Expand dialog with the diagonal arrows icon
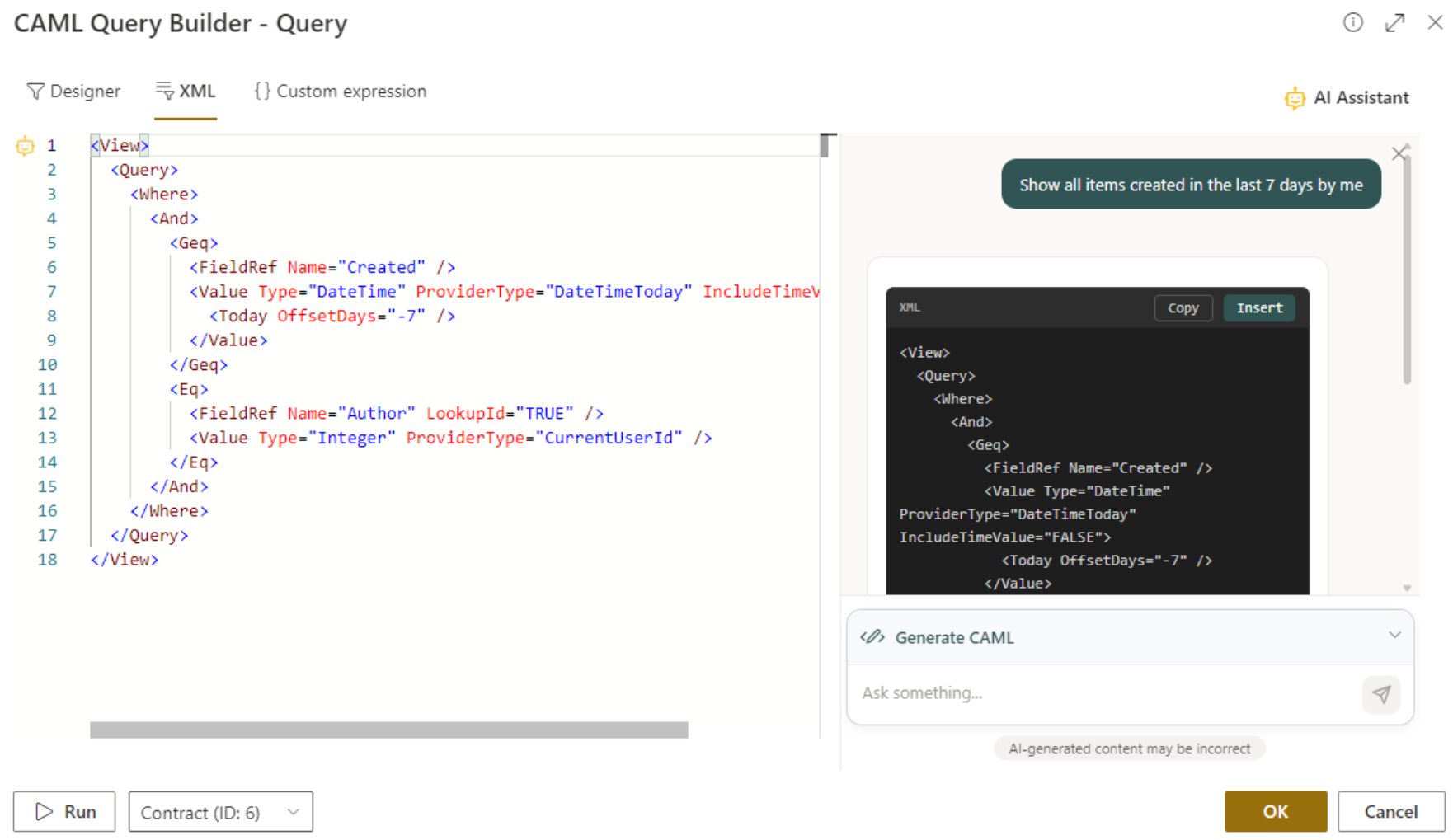1453x840 pixels. (1394, 22)
